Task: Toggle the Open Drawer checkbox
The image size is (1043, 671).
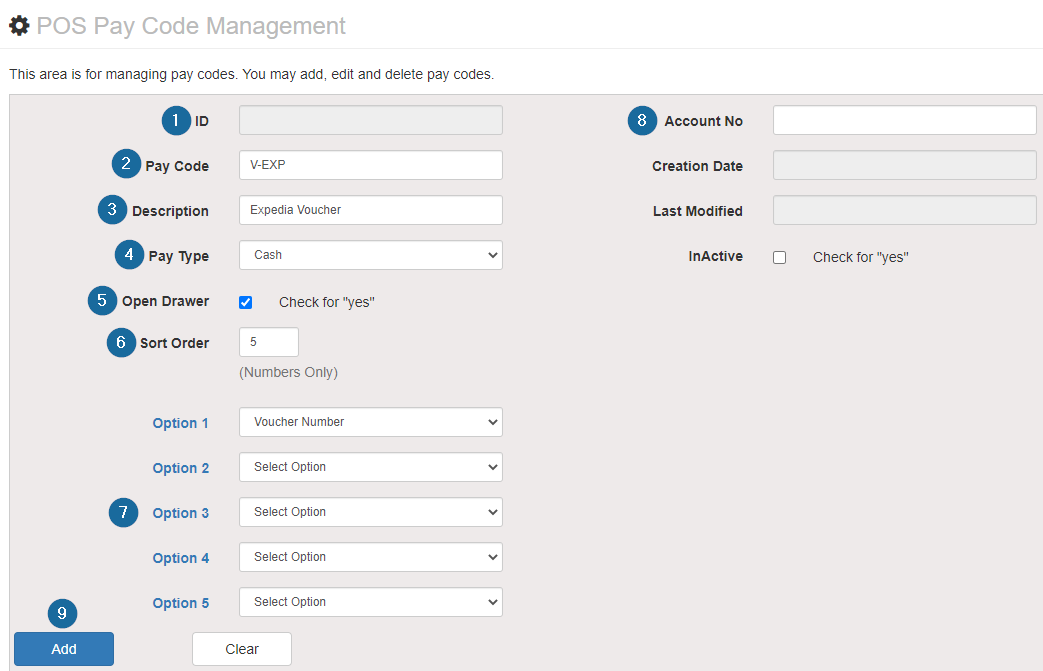Action: coord(245,303)
